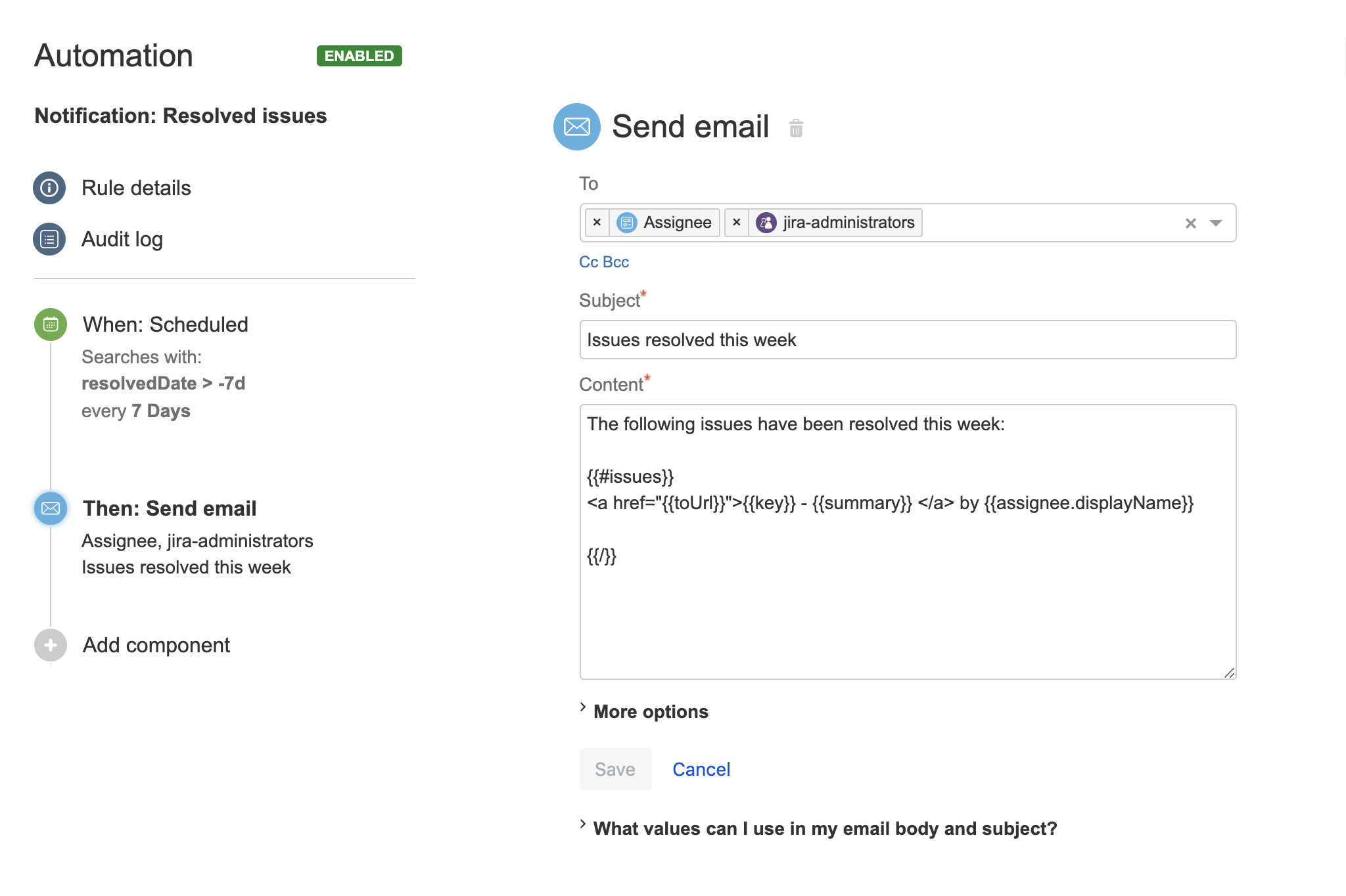Click the Bcc link
This screenshot has height=896, width=1346.
click(x=616, y=262)
